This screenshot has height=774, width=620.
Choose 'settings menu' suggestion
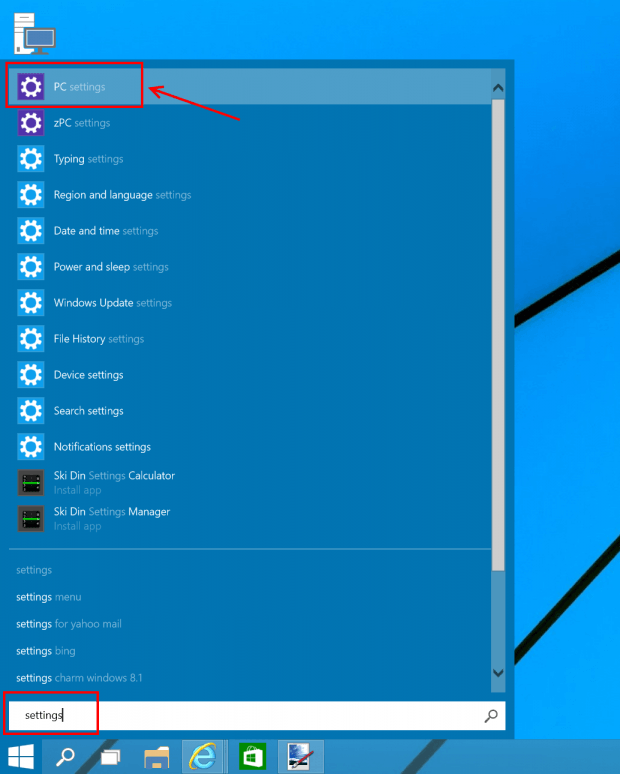click(48, 597)
